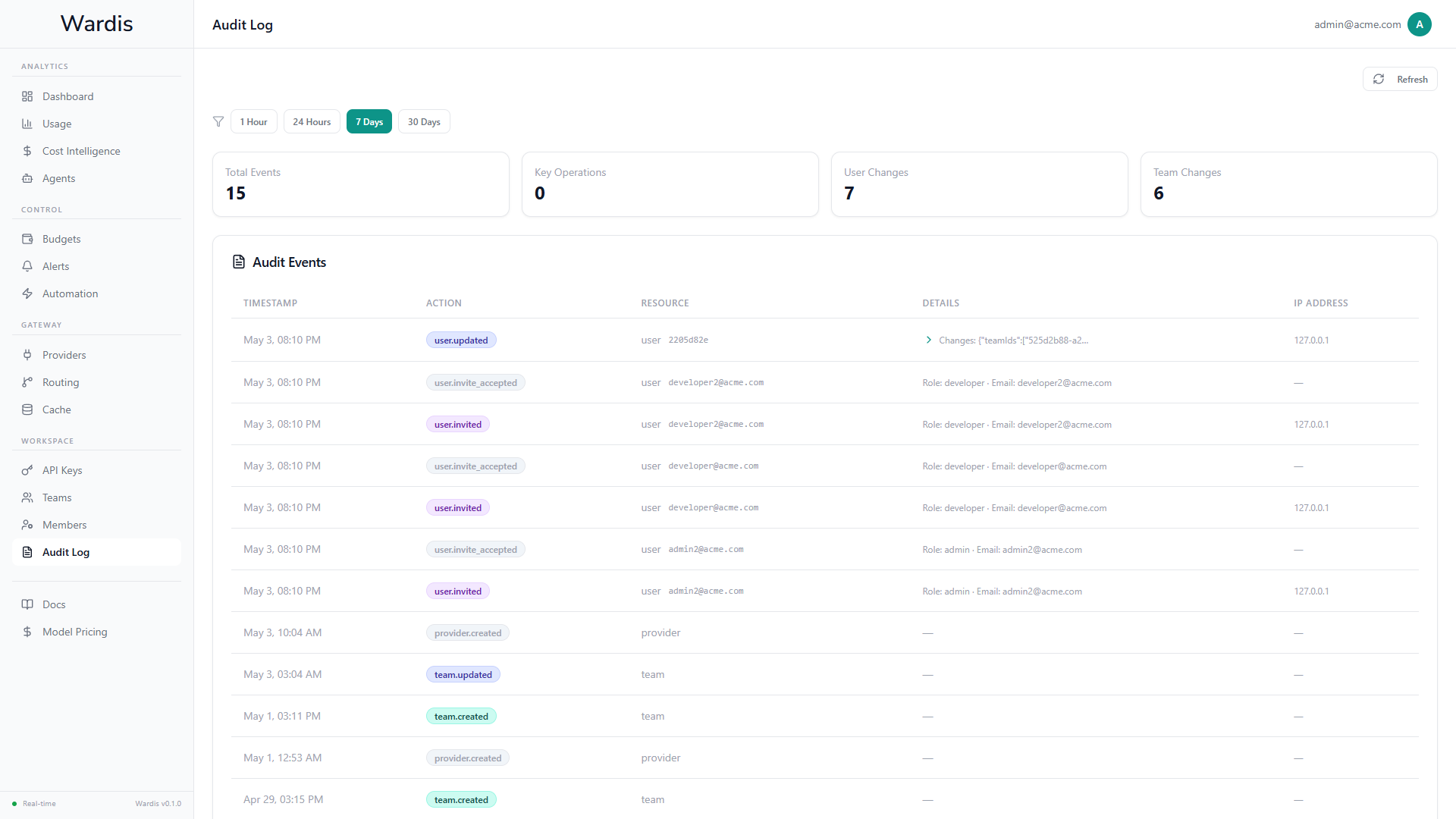Click the RESOURCE column header
This screenshot has width=1456, height=819.
tap(665, 303)
